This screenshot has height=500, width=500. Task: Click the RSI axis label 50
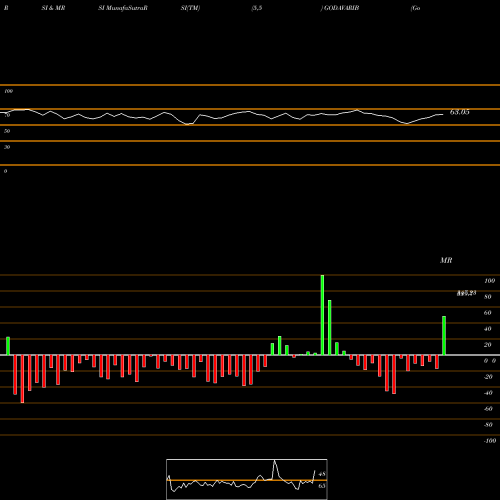(7, 131)
